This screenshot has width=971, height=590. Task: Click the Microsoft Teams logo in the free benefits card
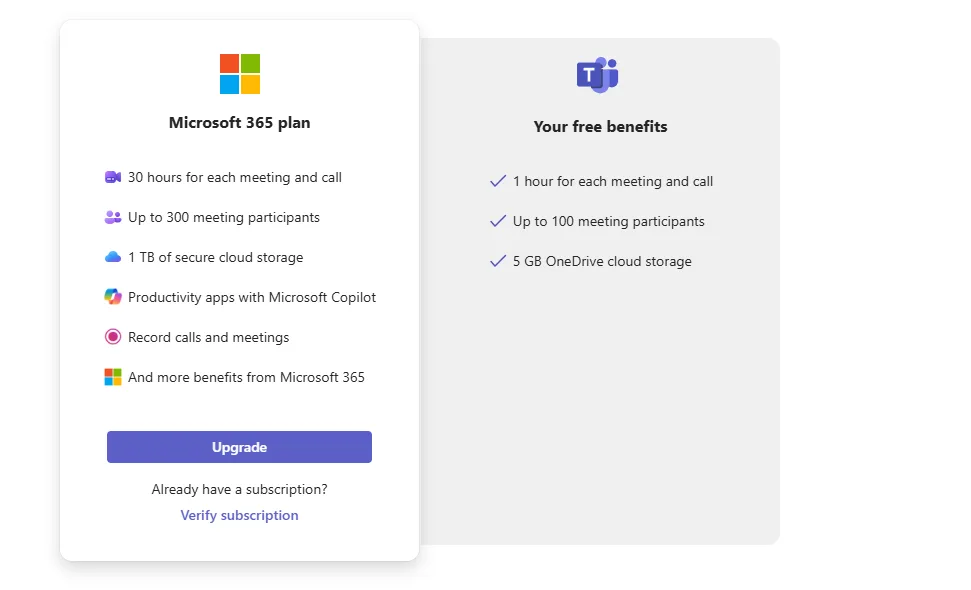tap(599, 74)
